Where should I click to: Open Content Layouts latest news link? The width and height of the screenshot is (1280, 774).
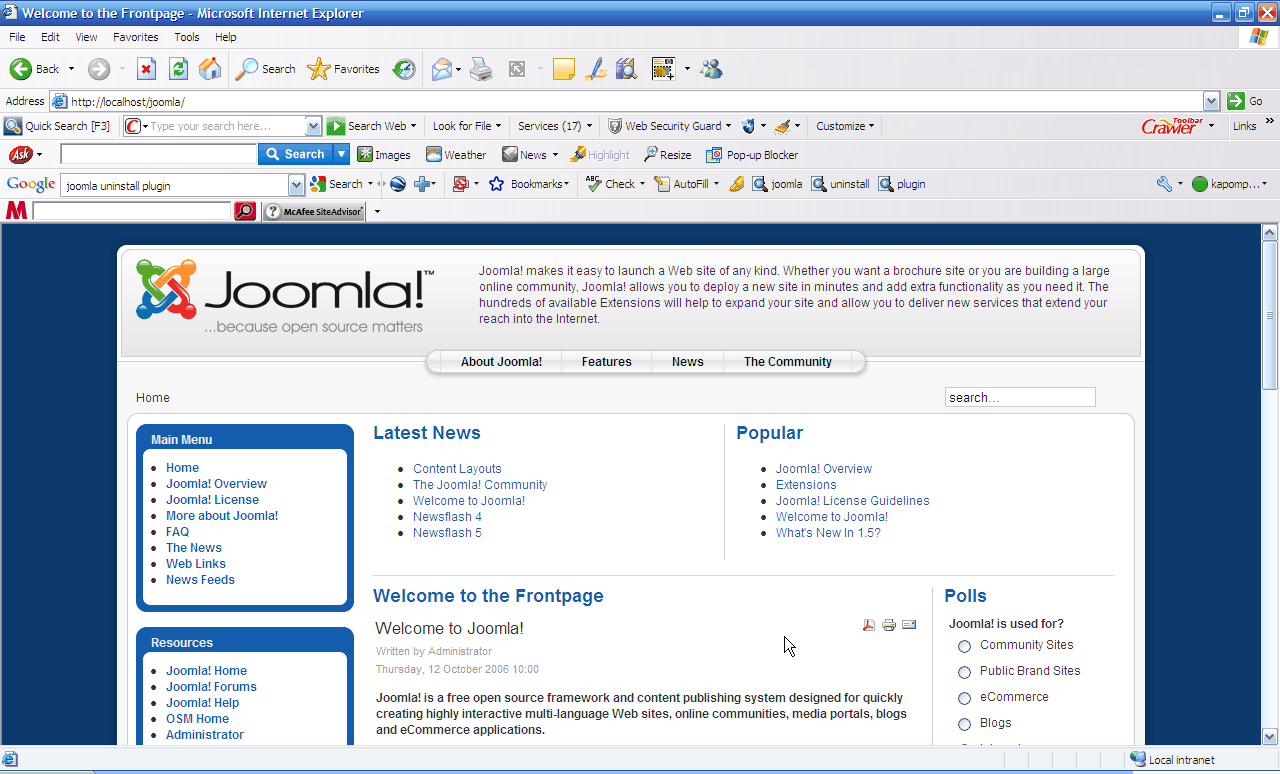(x=457, y=469)
